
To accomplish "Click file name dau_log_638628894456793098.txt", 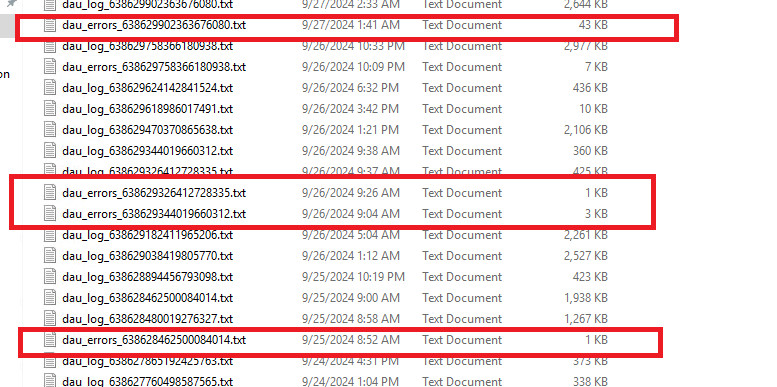I will click(x=148, y=276).
